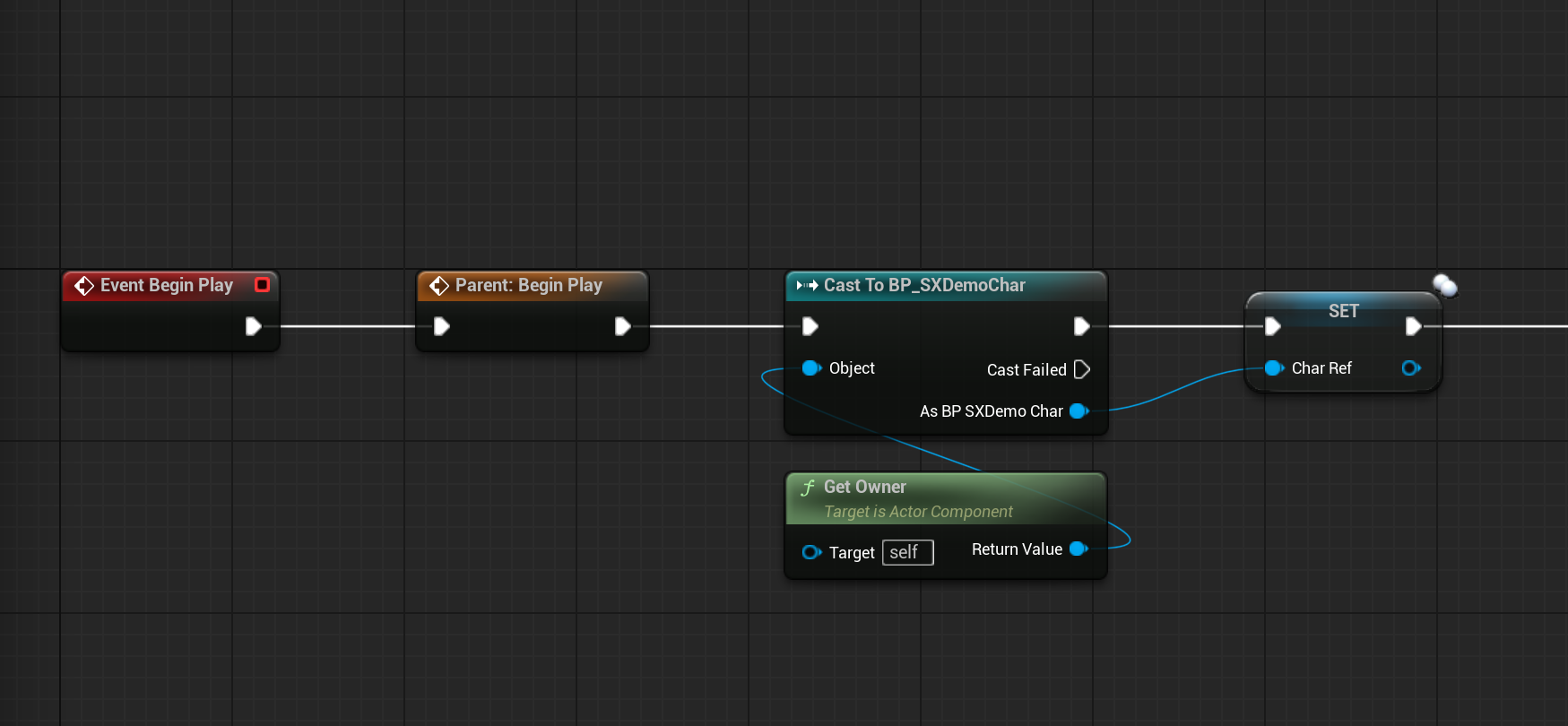Click the Object input pin on Cast node

[x=811, y=368]
